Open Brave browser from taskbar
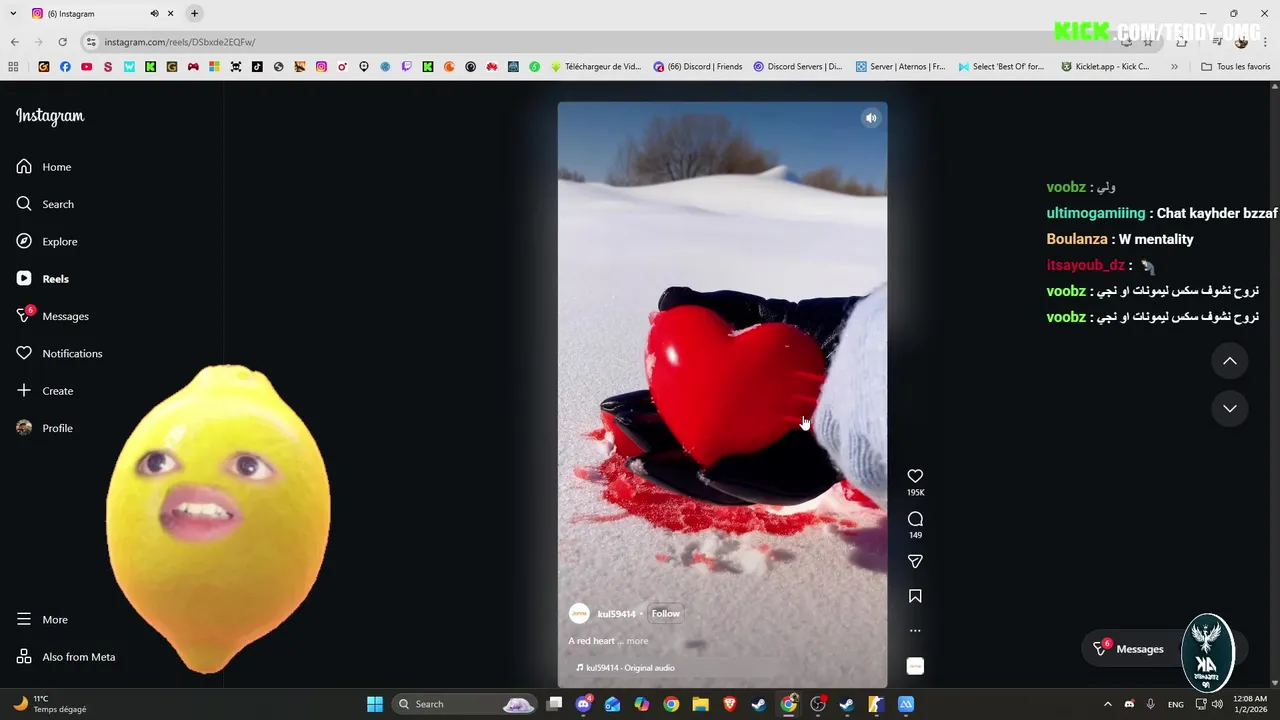1280x720 pixels. (729, 704)
